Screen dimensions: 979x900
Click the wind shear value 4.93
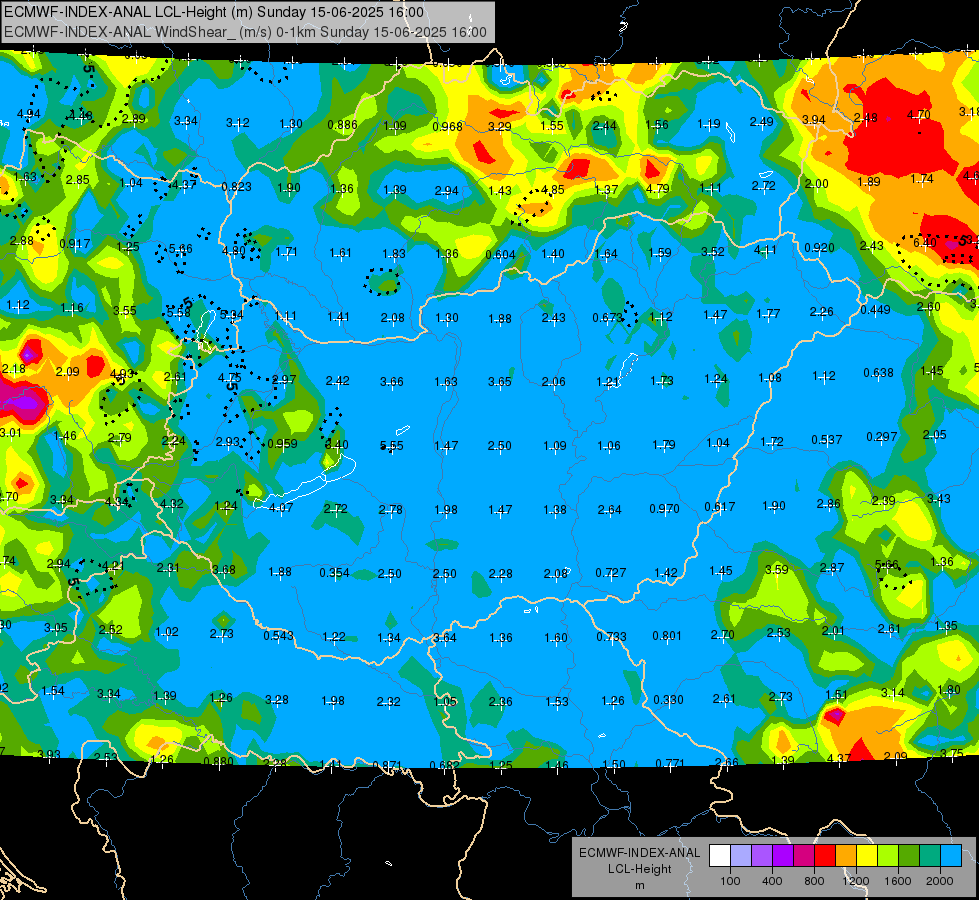point(122,373)
